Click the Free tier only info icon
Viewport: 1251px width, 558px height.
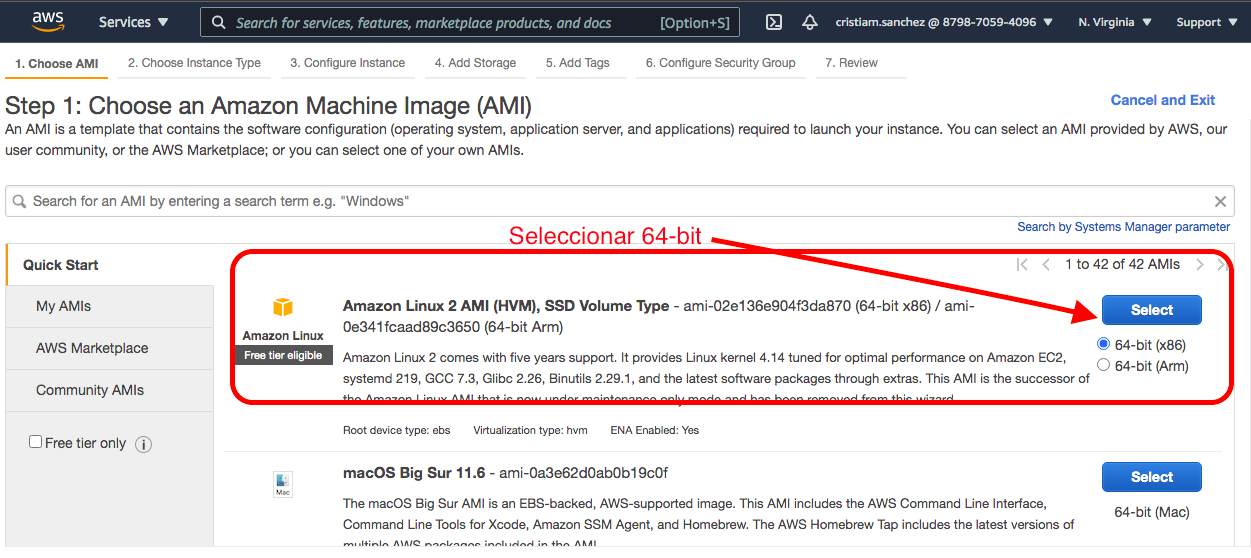point(143,444)
